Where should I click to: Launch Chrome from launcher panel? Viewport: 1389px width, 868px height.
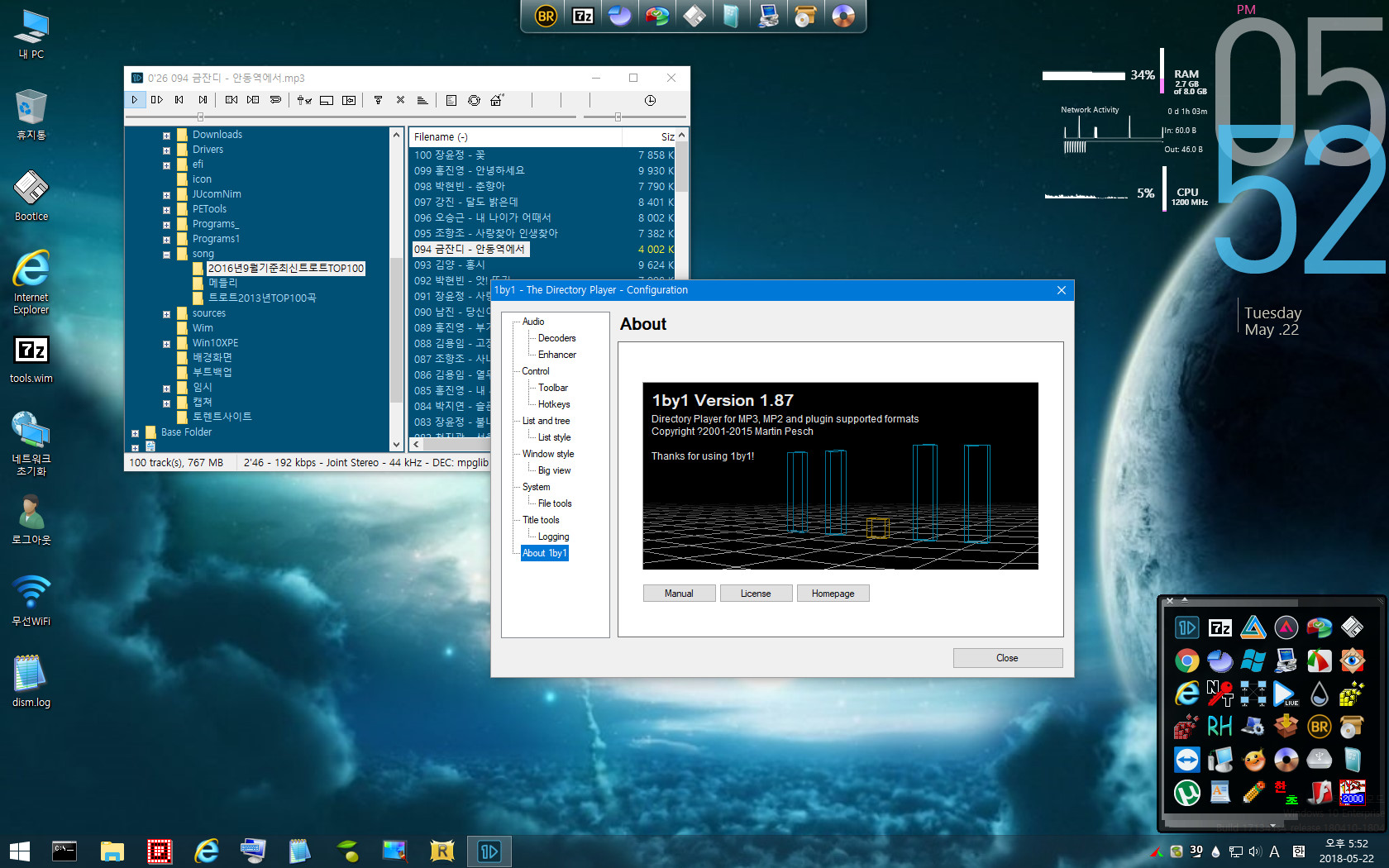[x=1187, y=661]
